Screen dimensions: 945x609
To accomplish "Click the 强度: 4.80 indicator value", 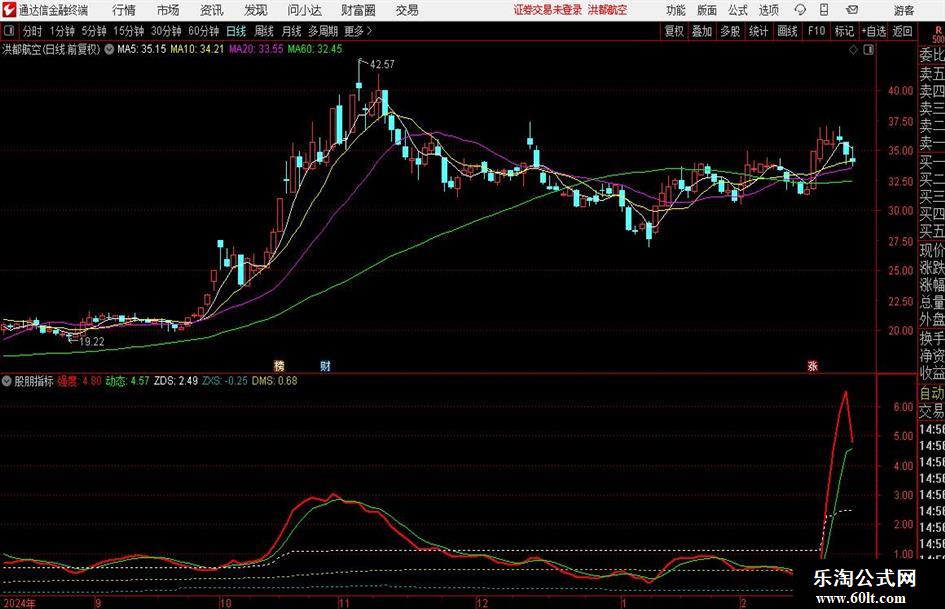I will tap(80, 380).
